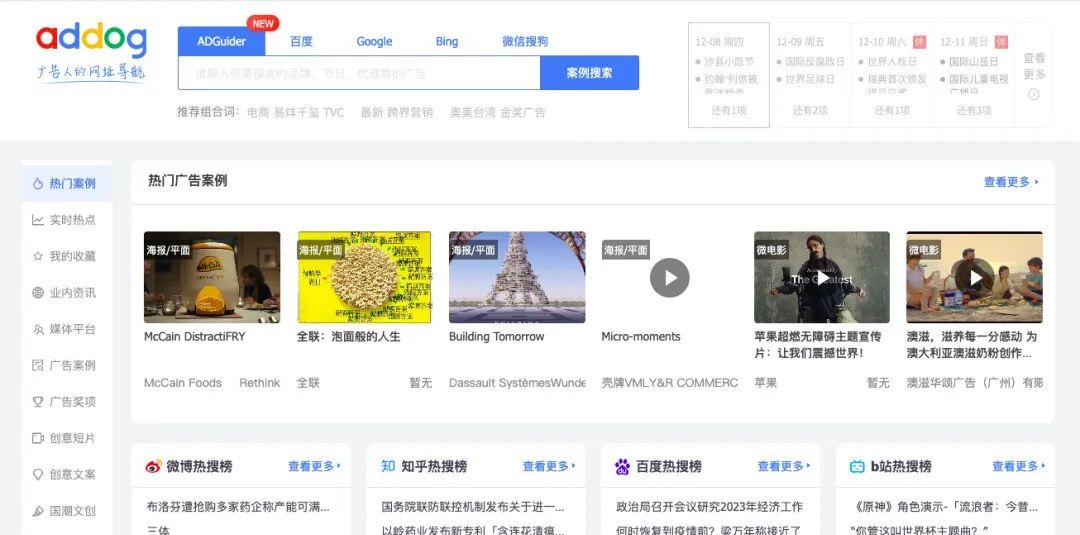Play the 苹果超燃无障碍 video
The width and height of the screenshot is (1080, 535).
822,277
